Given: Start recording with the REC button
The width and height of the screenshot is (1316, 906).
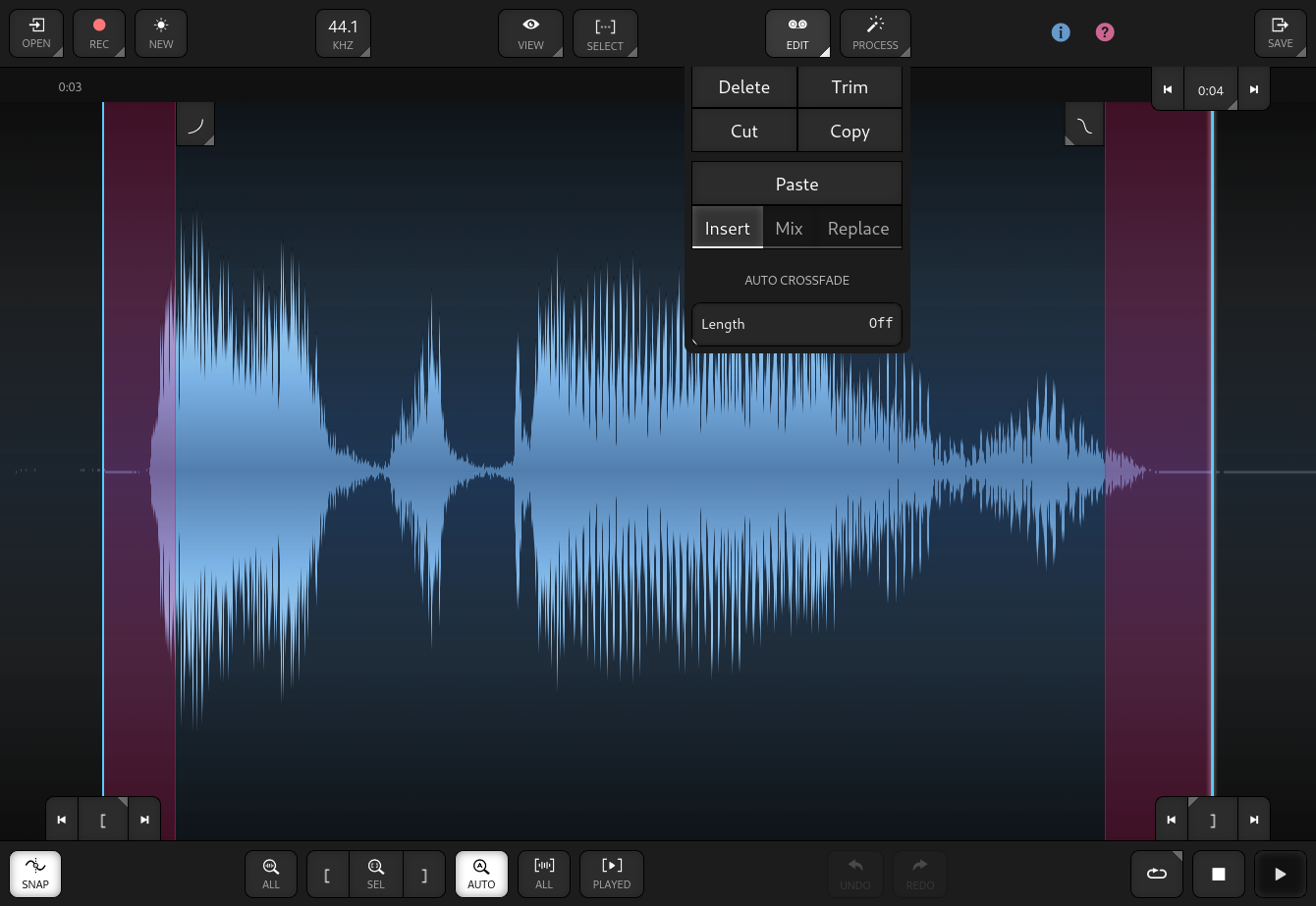Looking at the screenshot, I should (99, 33).
